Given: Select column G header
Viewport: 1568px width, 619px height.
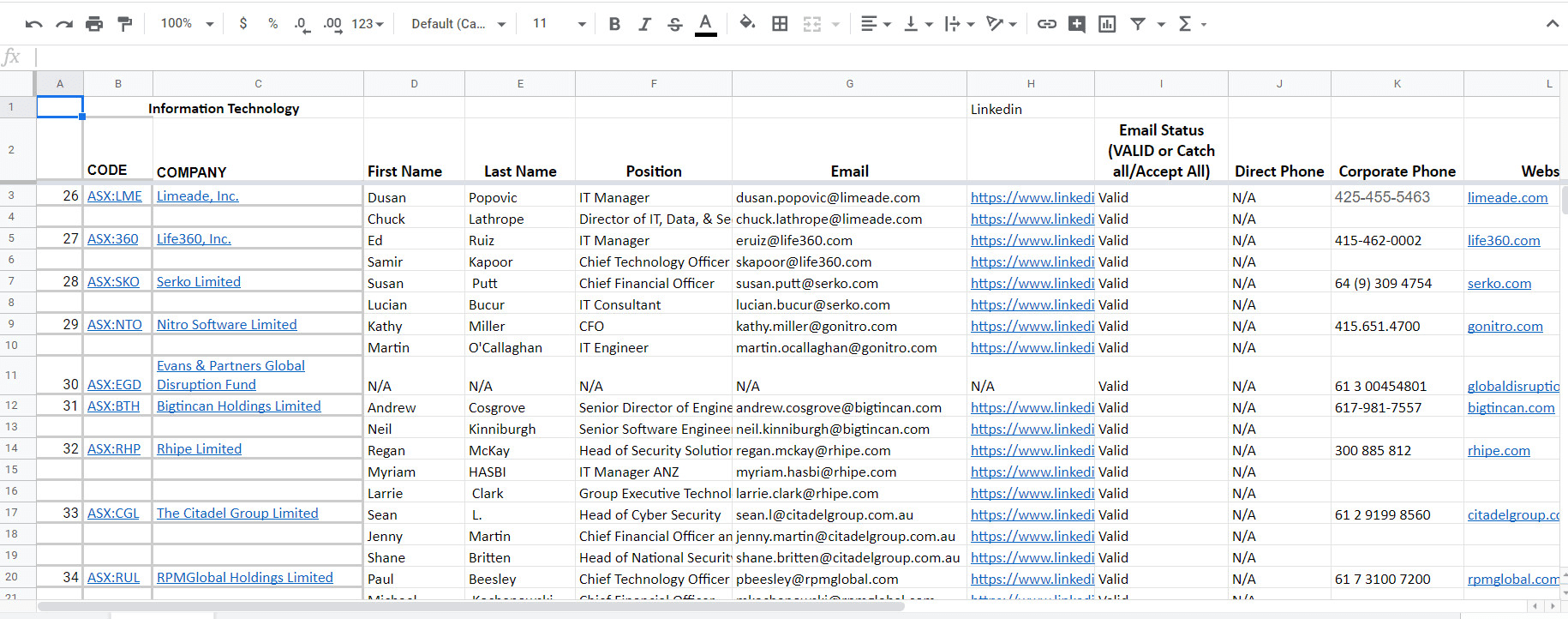Looking at the screenshot, I should [x=849, y=84].
